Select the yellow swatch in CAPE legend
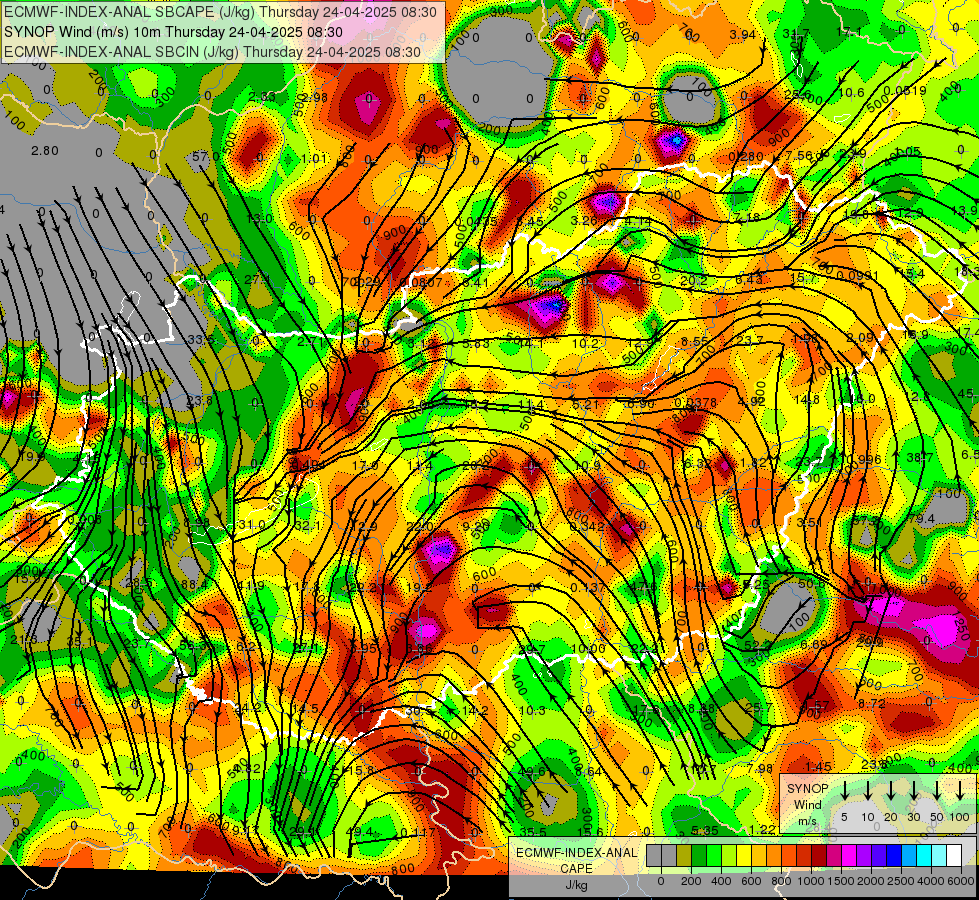Viewport: 979px width, 900px height. 744,856
